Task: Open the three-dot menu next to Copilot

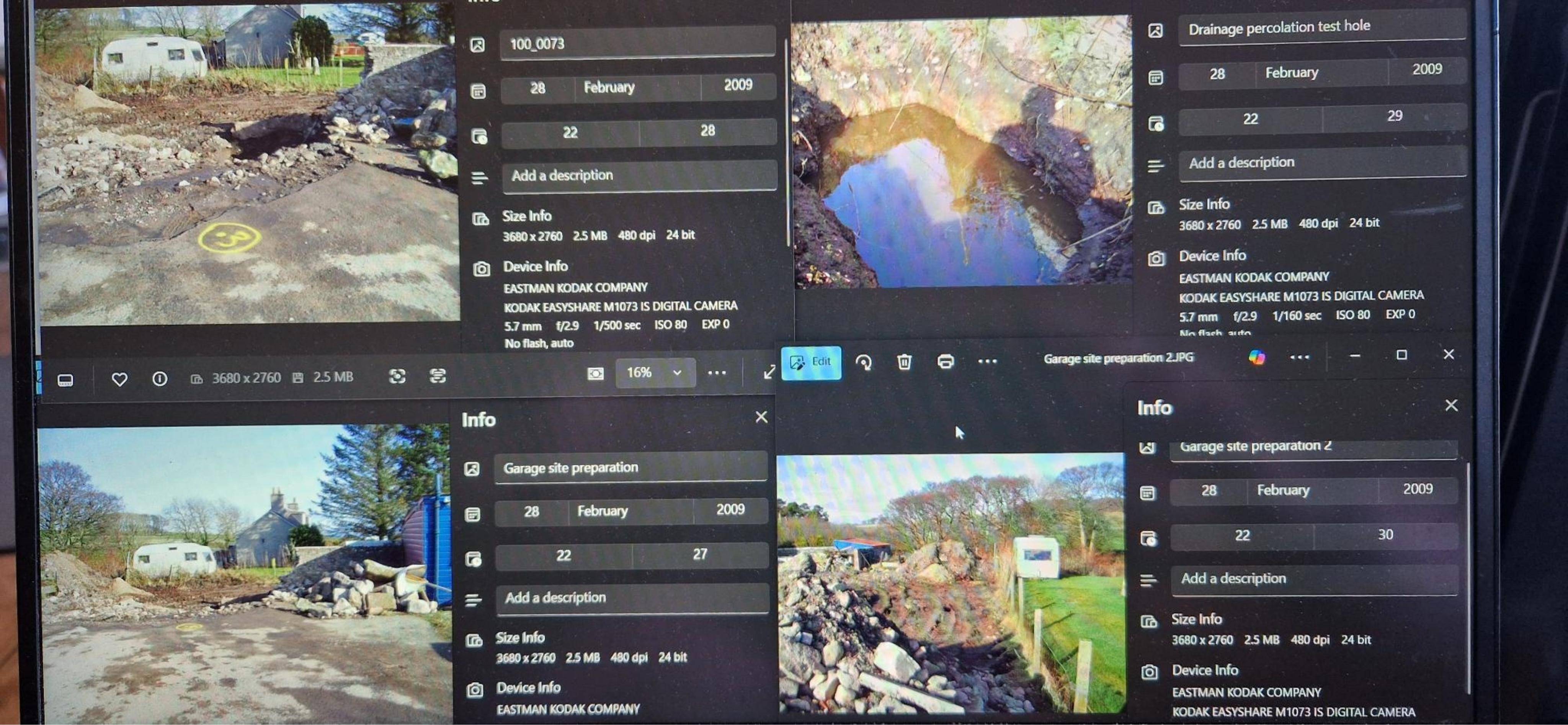Action: point(1299,357)
